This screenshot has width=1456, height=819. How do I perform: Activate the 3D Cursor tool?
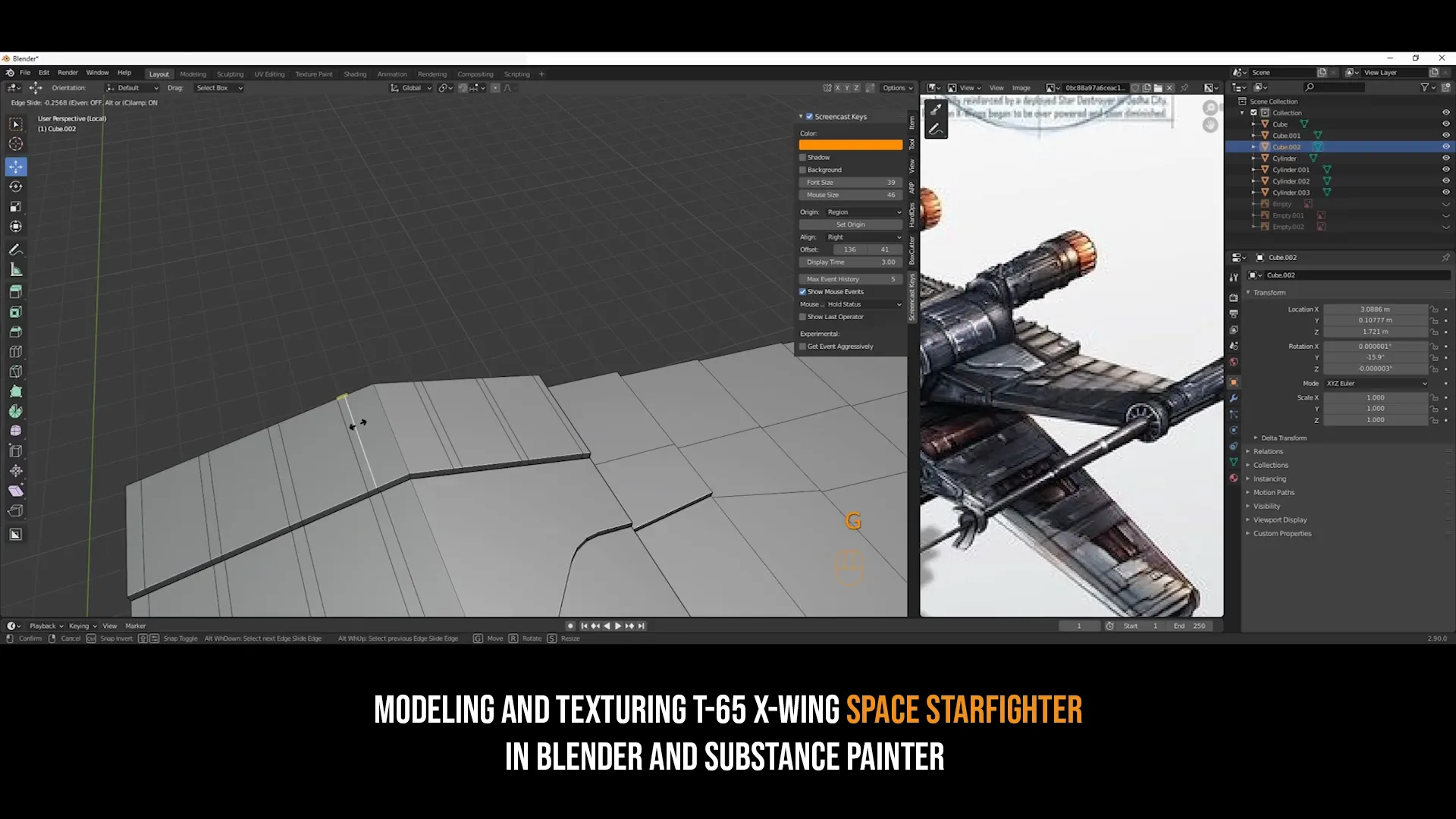coord(16,144)
